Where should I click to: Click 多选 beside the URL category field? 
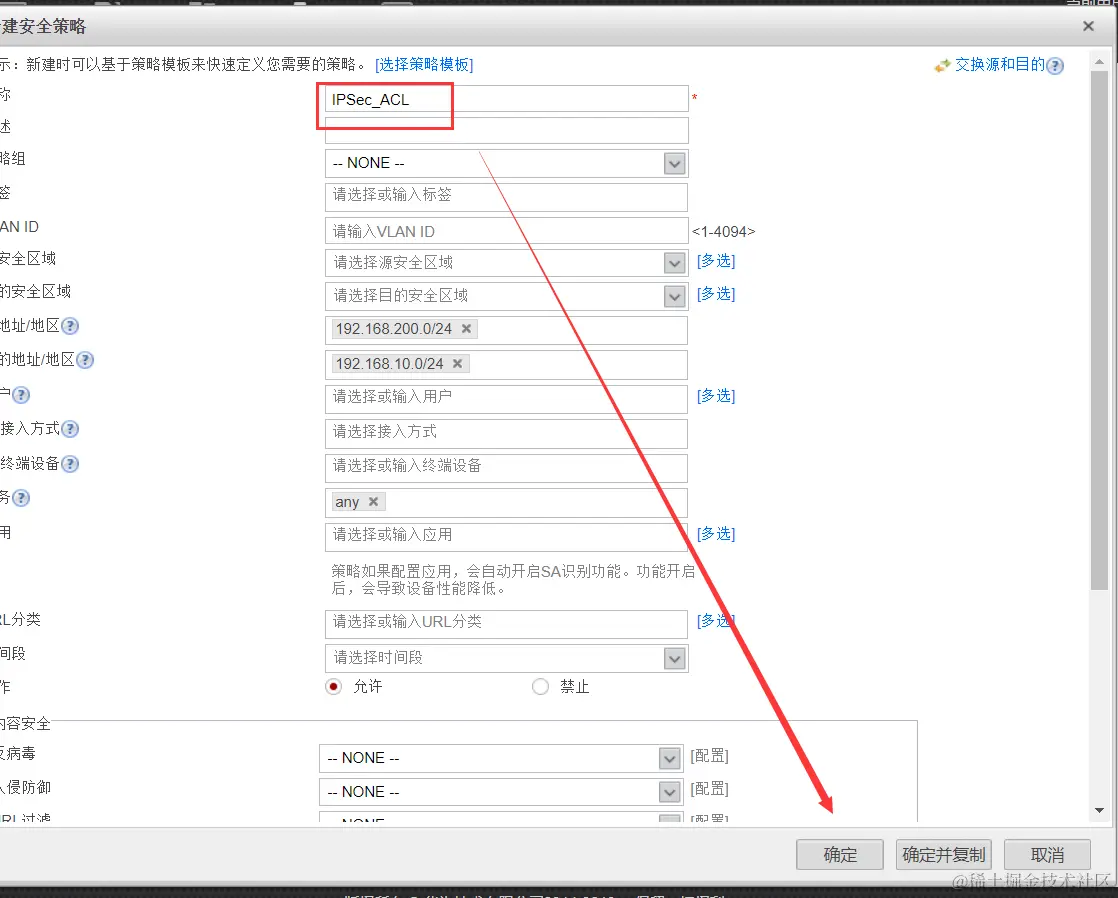click(x=716, y=621)
